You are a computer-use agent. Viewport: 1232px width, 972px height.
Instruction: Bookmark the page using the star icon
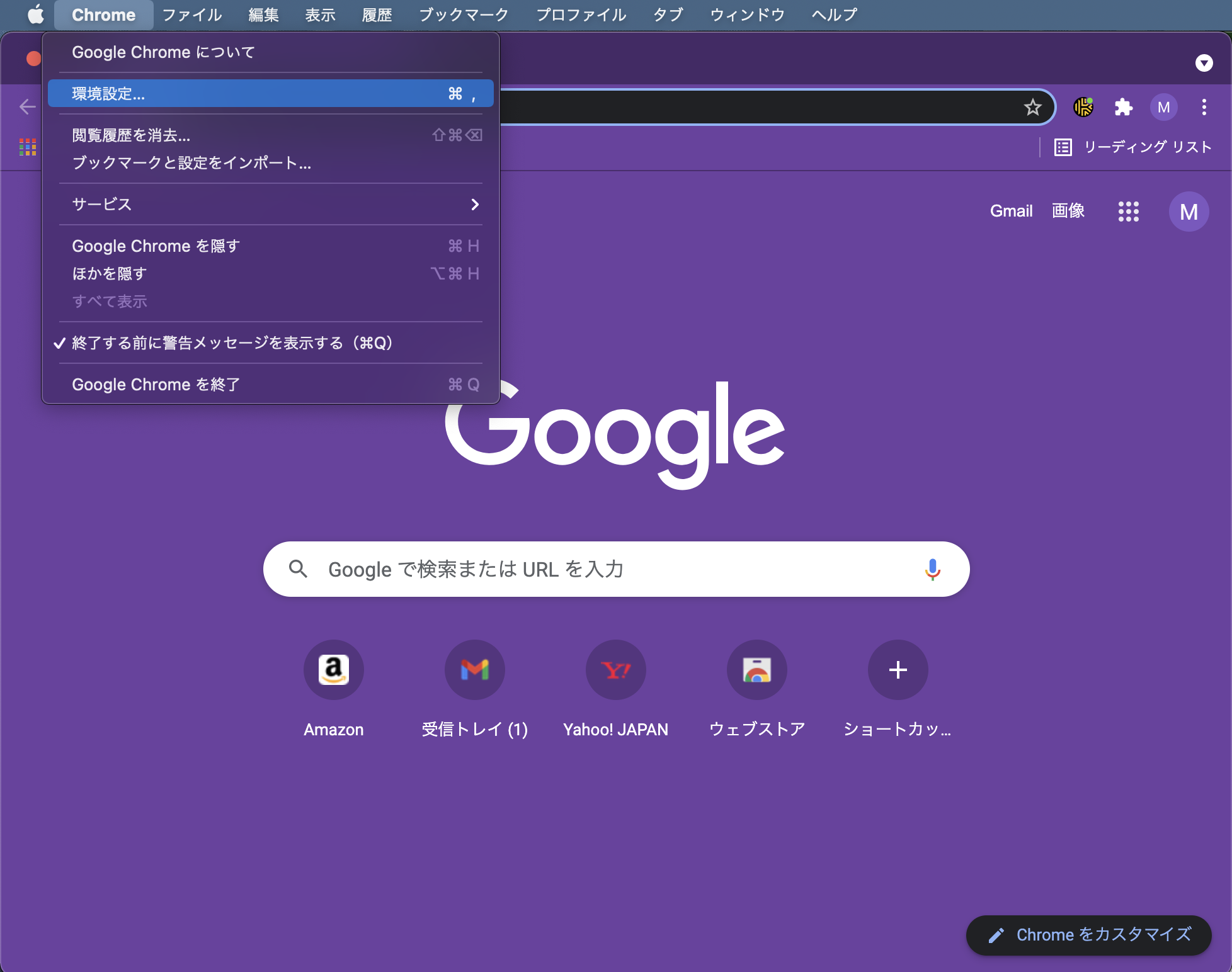click(1032, 106)
